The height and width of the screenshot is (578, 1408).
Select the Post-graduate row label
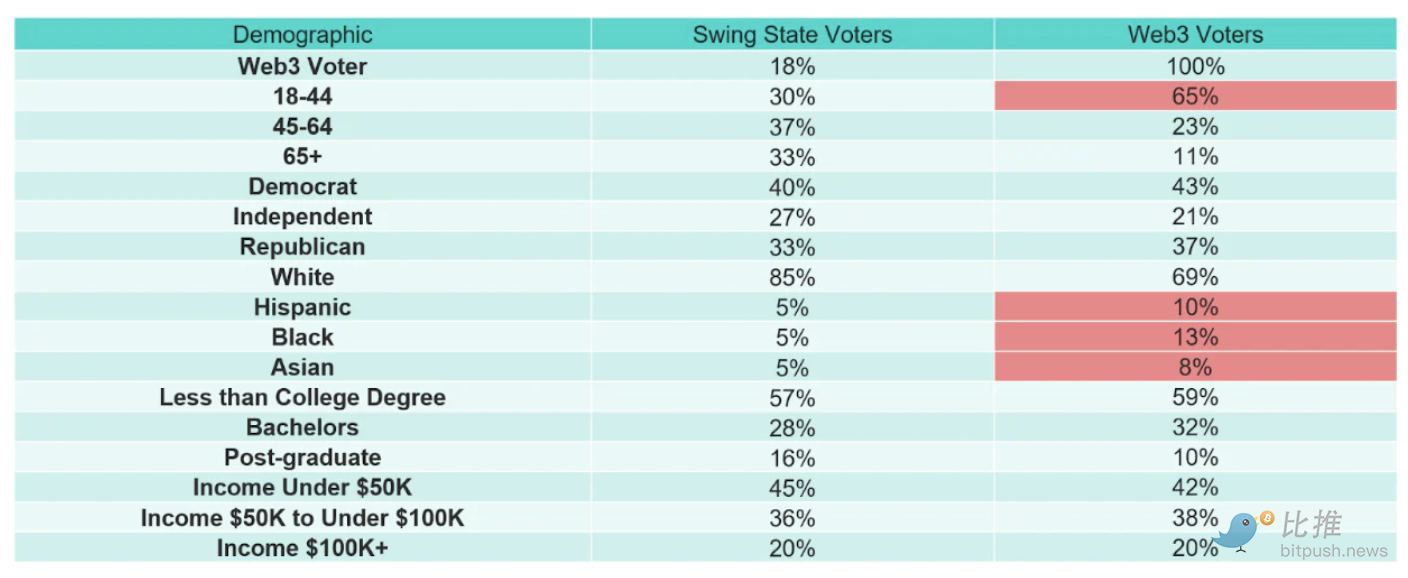coord(302,458)
